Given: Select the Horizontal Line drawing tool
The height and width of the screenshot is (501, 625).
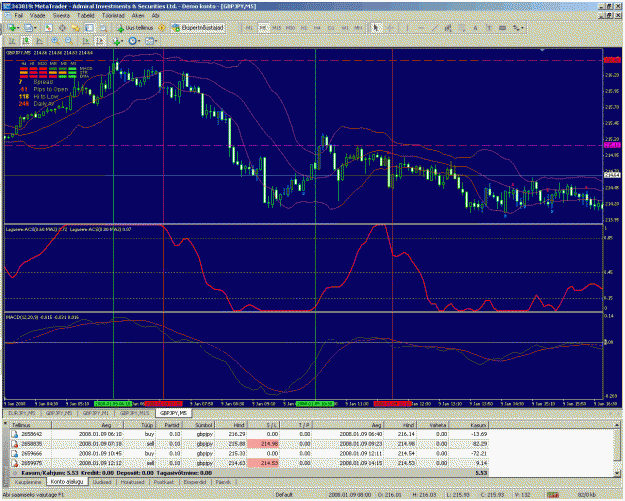Looking at the screenshot, I should pyautogui.click(x=421, y=28).
